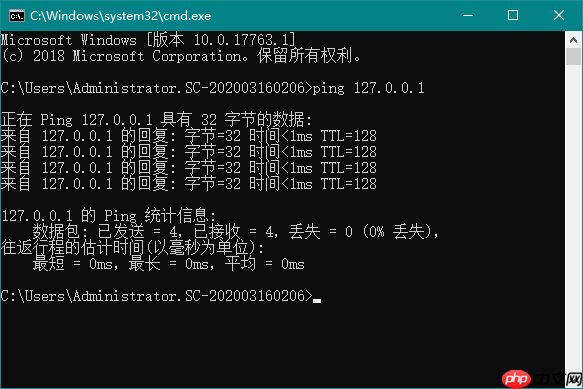The width and height of the screenshot is (583, 389).
Task: Click the '(c) 2018 Microsoft Corporation' copyright line
Action: click(x=181, y=56)
